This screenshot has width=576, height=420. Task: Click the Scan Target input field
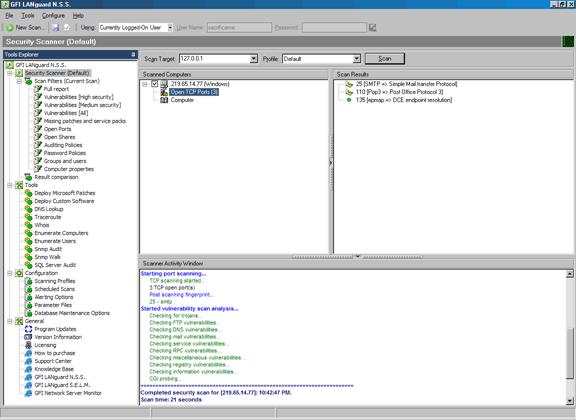[x=215, y=59]
